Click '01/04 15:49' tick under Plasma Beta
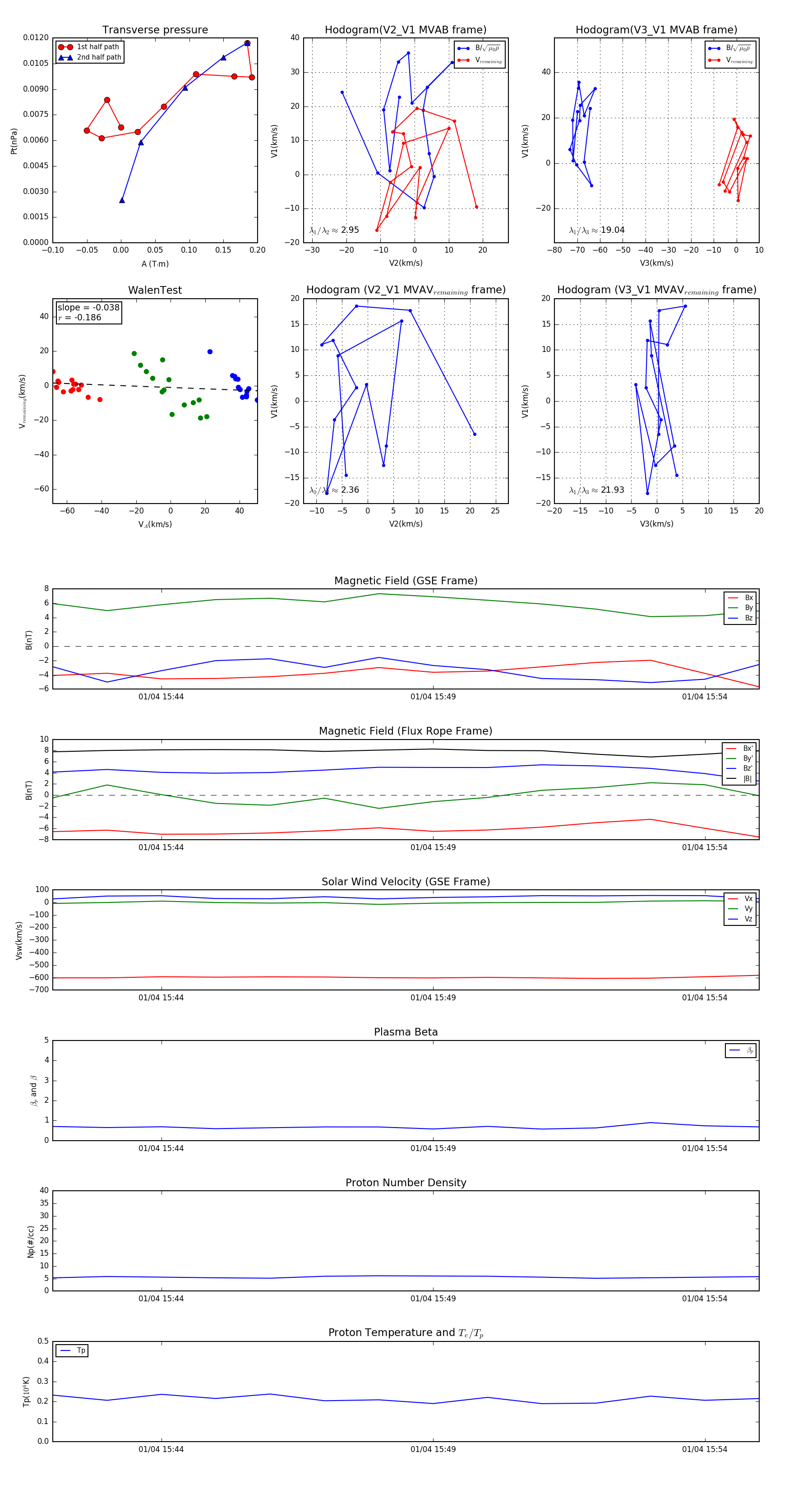The image size is (812, 1489). coord(433,1148)
